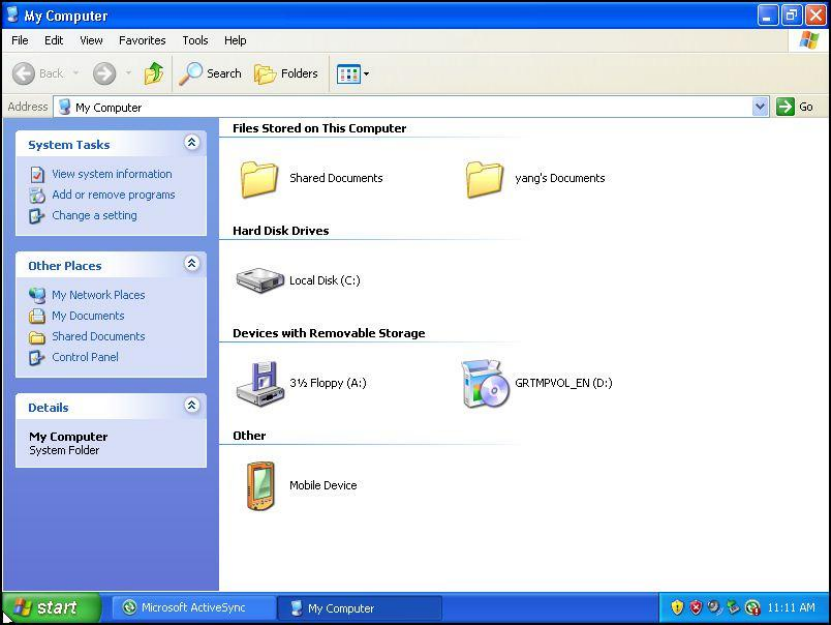This screenshot has height=625, width=831.
Task: Click the Shared Documents sidebar folder icon
Action: [37, 337]
